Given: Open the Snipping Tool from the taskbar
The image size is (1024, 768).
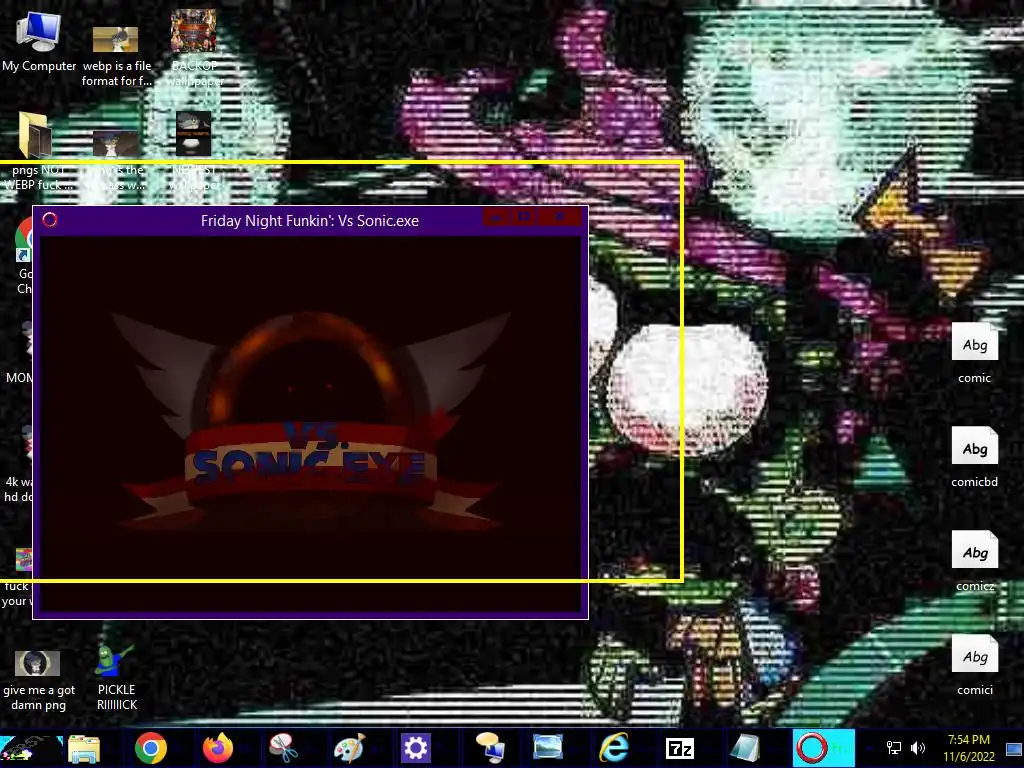Looking at the screenshot, I should 283,748.
